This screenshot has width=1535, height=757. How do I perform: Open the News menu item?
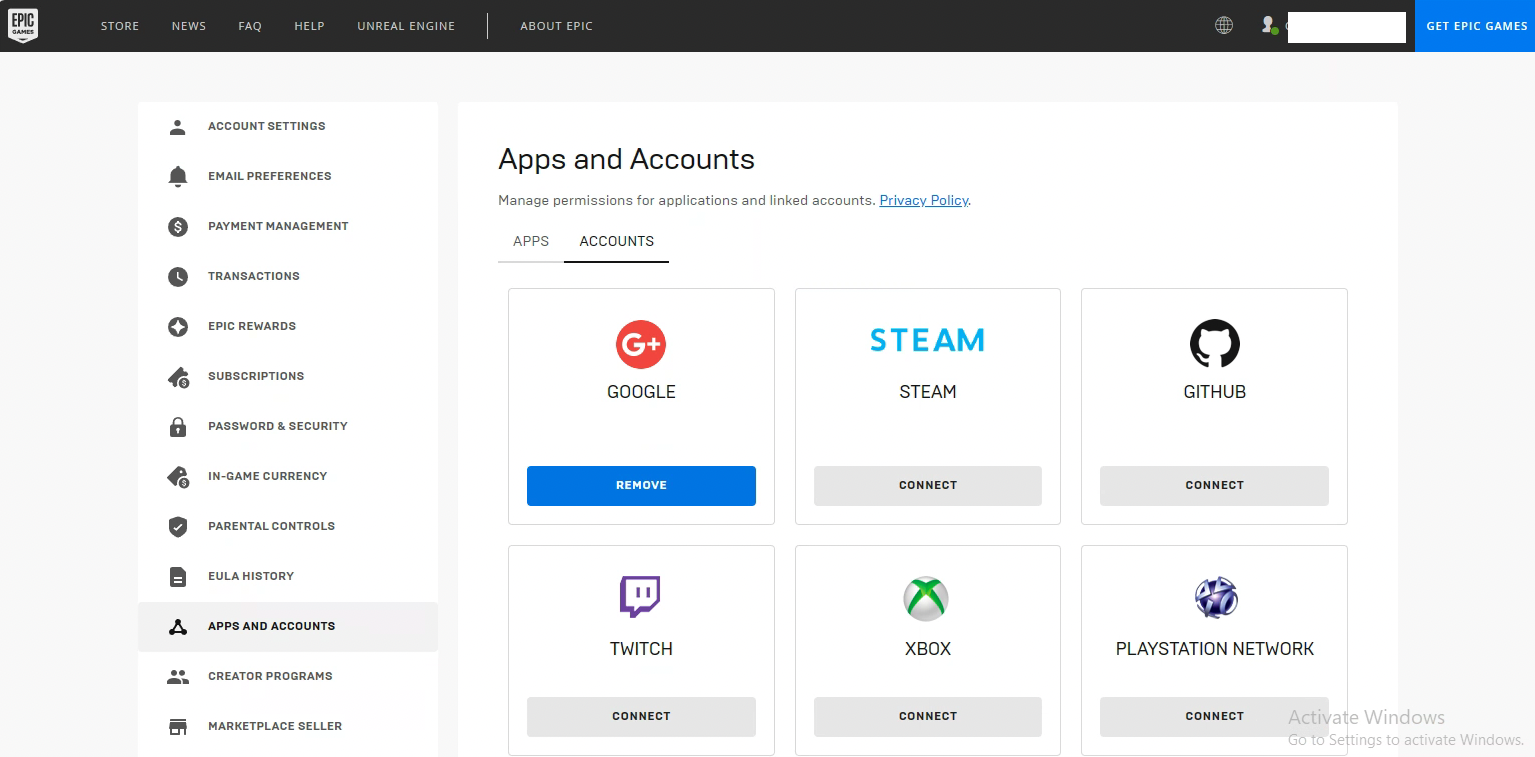(189, 26)
